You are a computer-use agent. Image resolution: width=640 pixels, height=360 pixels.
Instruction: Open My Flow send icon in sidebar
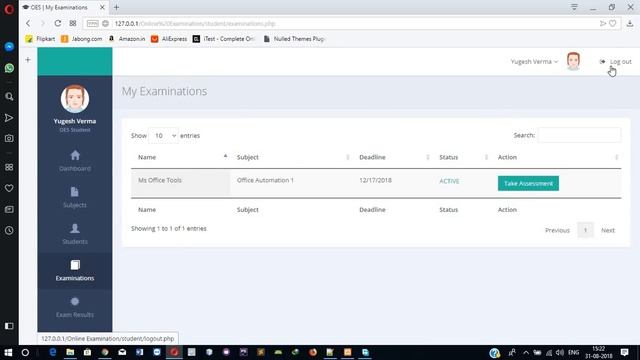point(9,118)
